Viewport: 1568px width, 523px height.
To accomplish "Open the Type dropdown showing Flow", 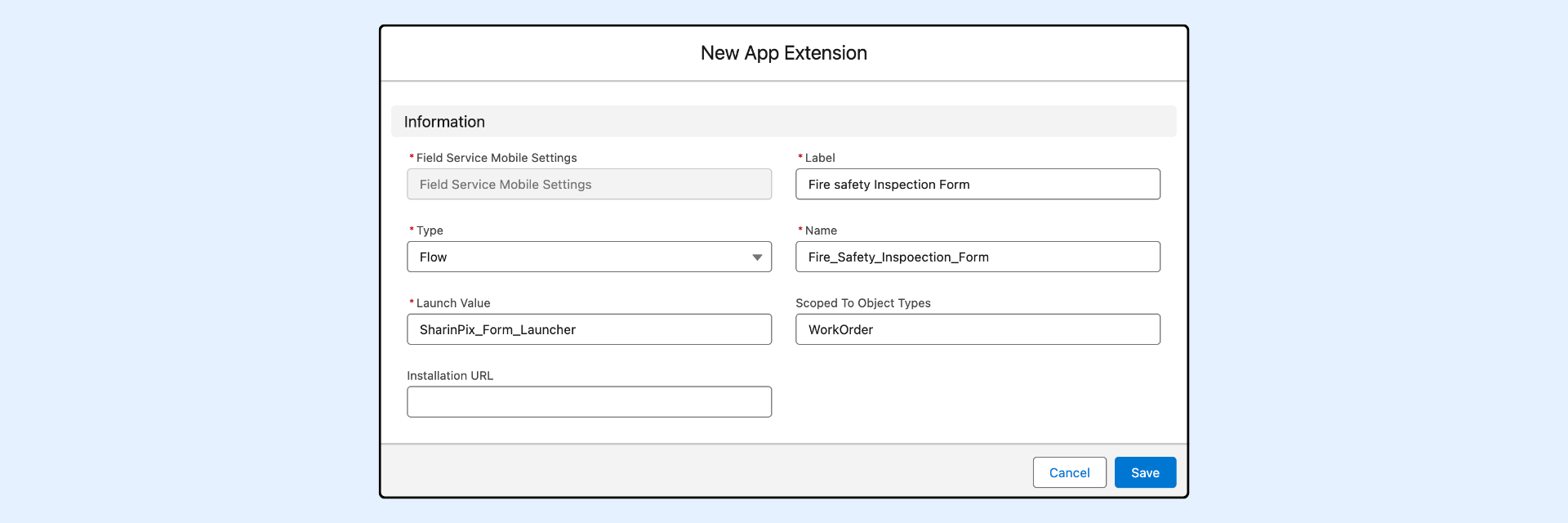I will click(x=588, y=257).
